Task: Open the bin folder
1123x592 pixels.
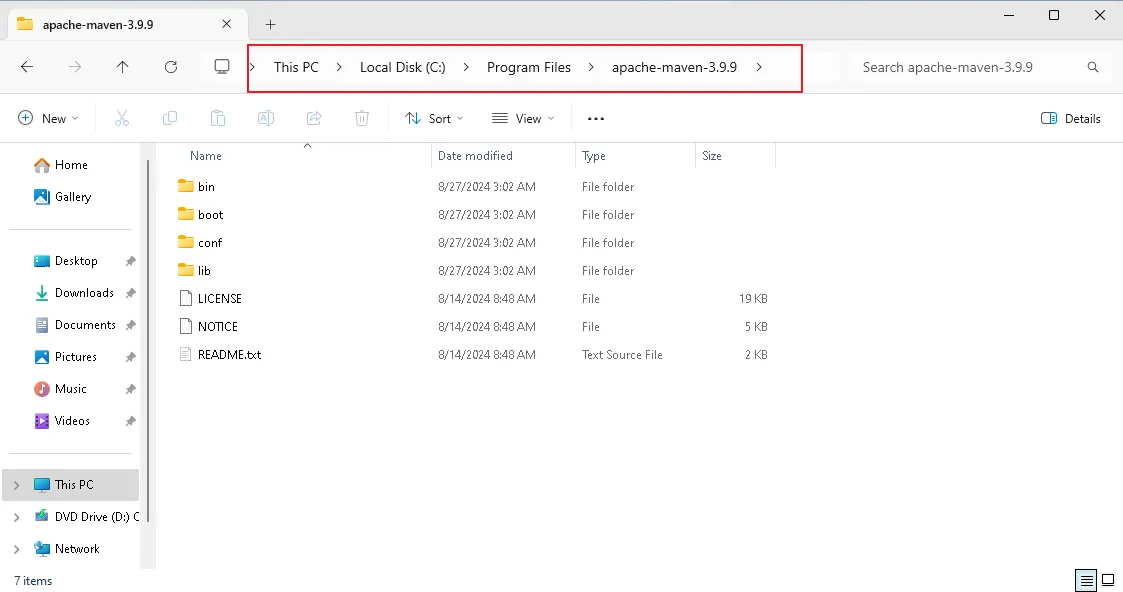Action: [206, 187]
